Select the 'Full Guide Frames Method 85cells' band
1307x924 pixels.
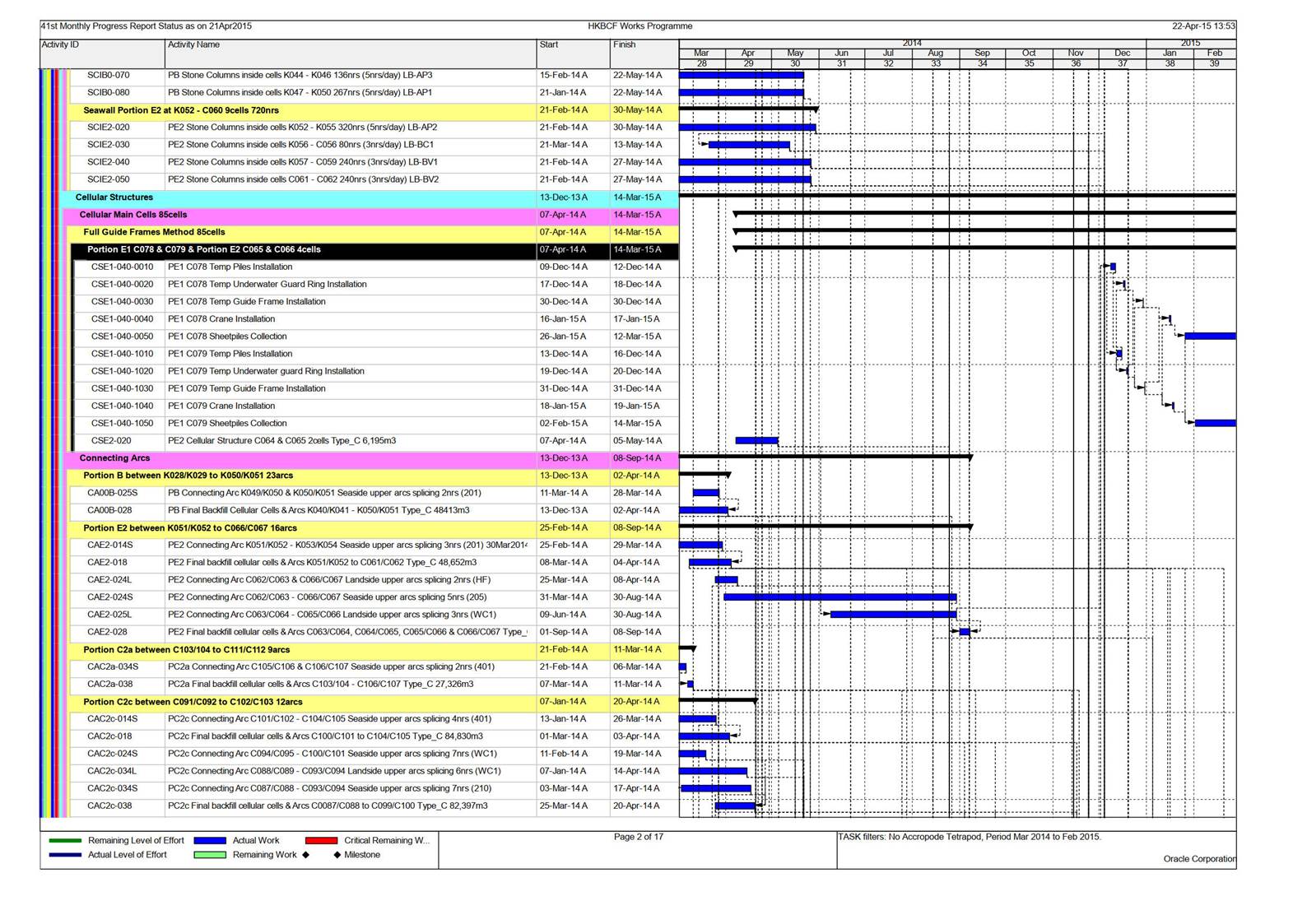tap(374, 232)
